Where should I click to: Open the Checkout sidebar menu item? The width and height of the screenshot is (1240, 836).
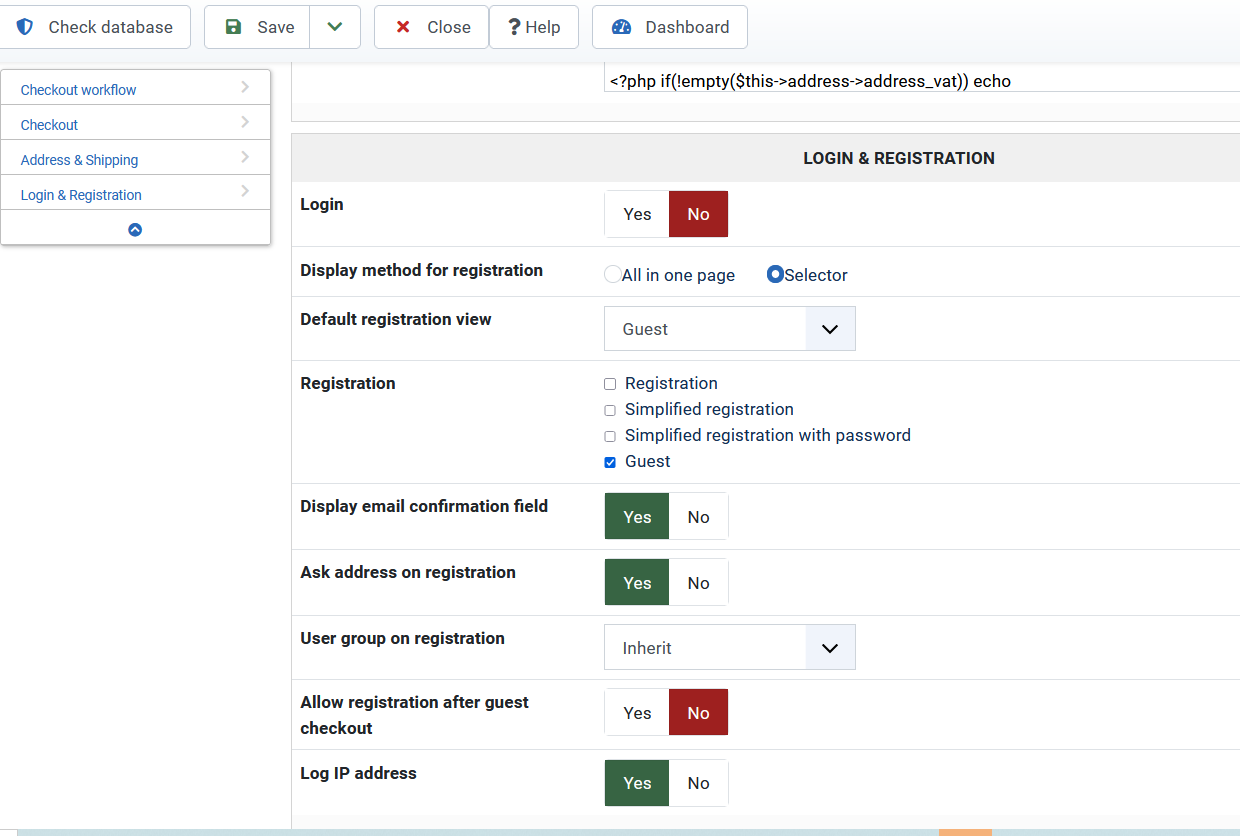coord(49,125)
